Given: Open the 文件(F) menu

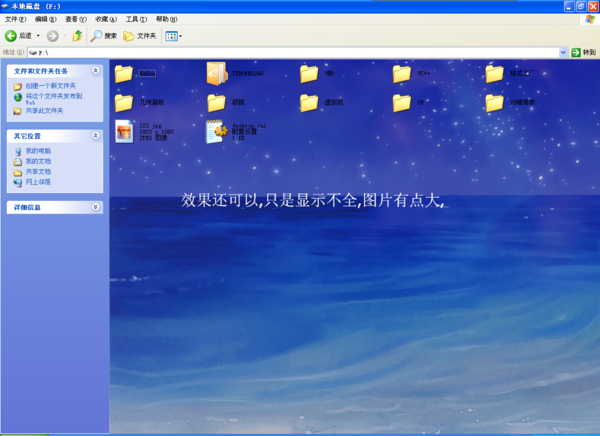Looking at the screenshot, I should [15, 19].
